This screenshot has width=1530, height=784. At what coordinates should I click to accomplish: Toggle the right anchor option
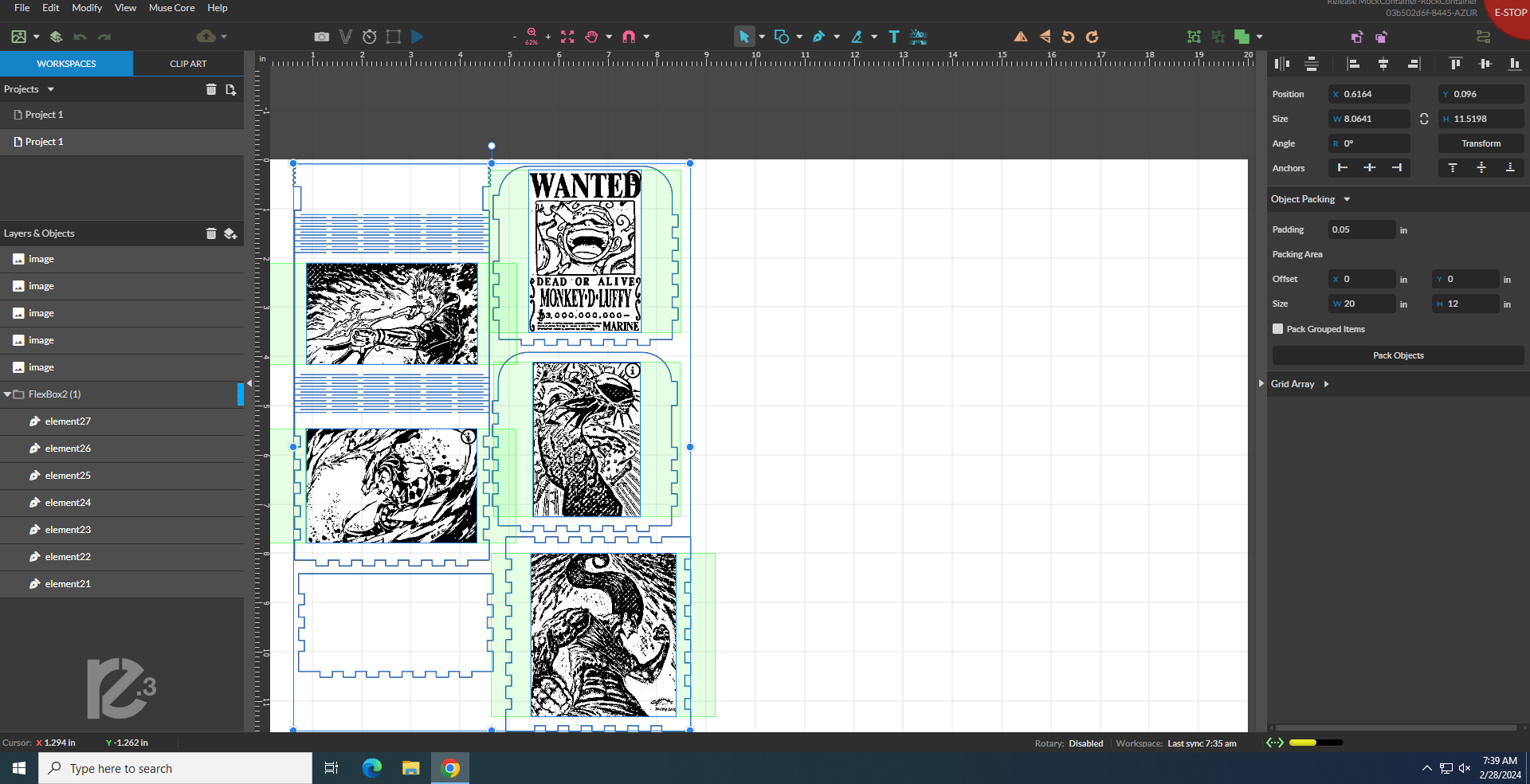[1397, 168]
